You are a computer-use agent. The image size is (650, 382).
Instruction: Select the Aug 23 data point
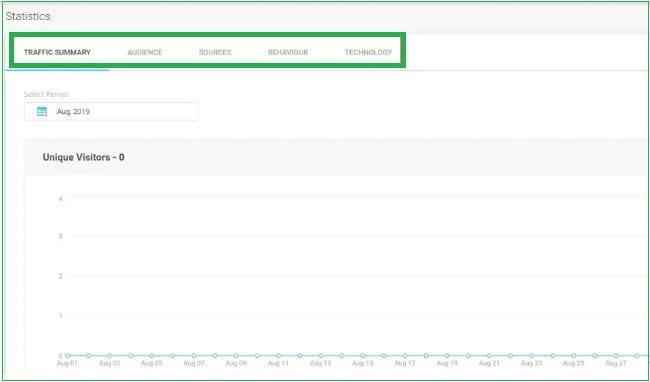point(531,355)
